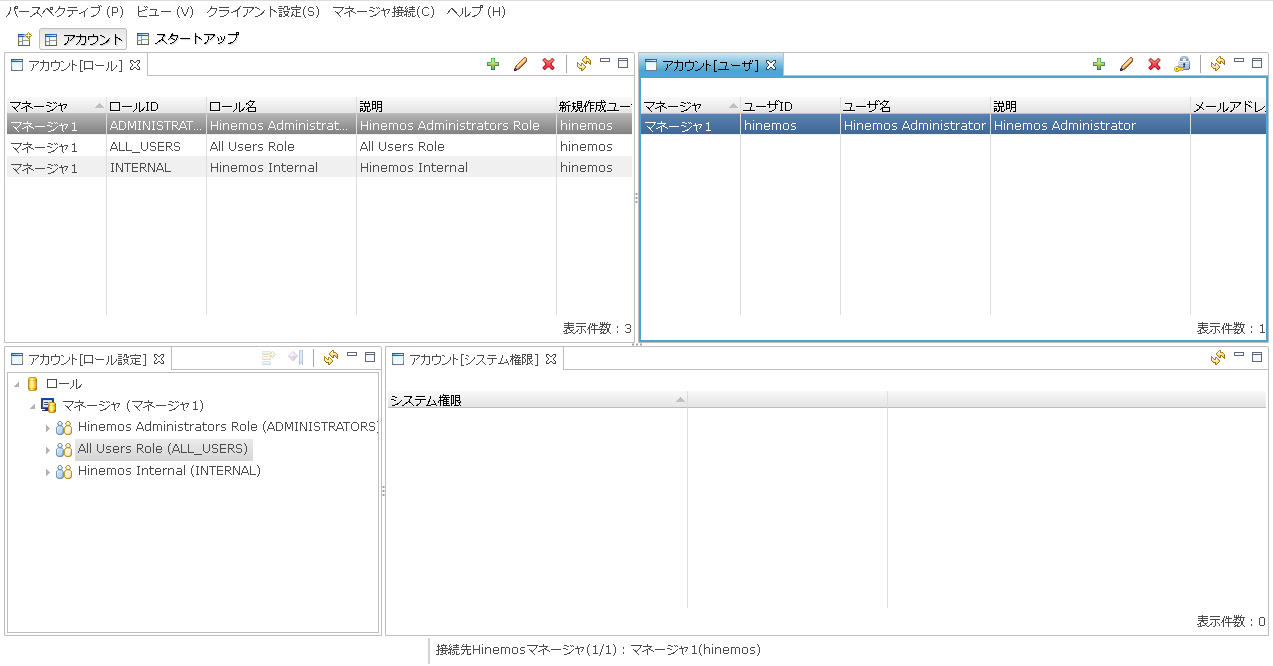Viewport: 1273px width, 666px height.
Task: Expand the Hinemos Internal tree node
Action: click(x=48, y=472)
